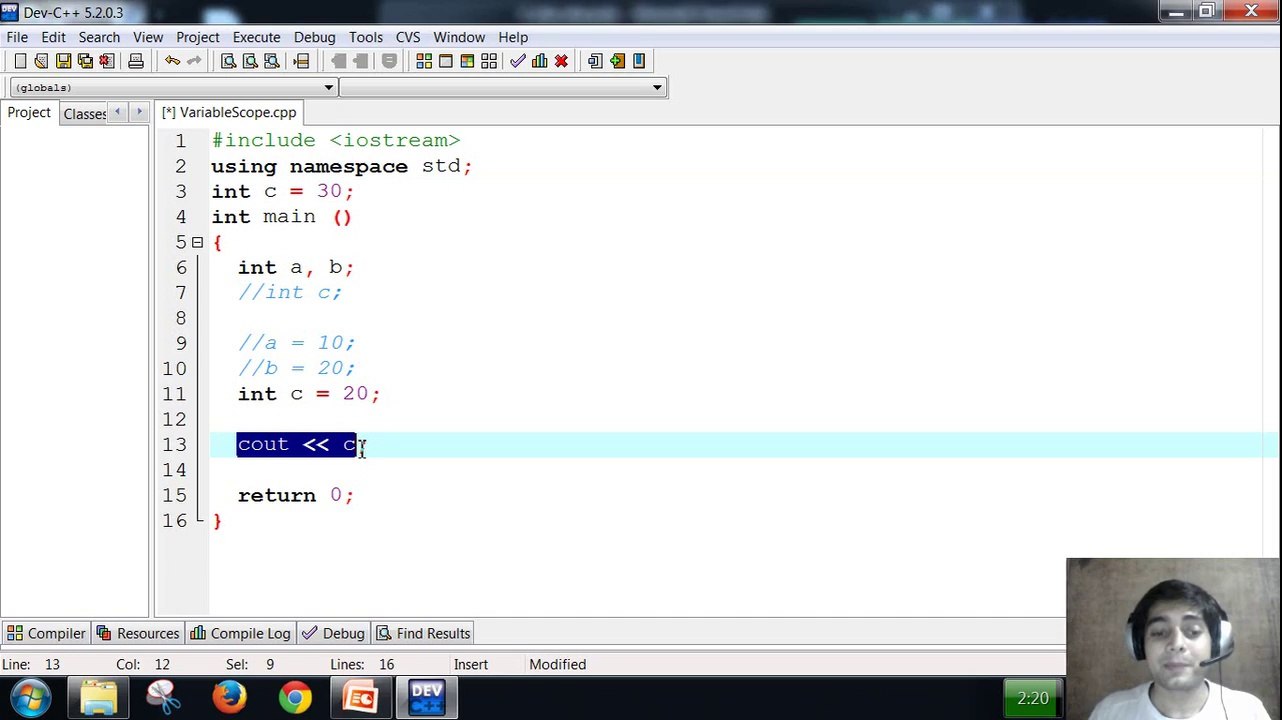
Task: Click the red X stop icon
Action: tap(561, 61)
